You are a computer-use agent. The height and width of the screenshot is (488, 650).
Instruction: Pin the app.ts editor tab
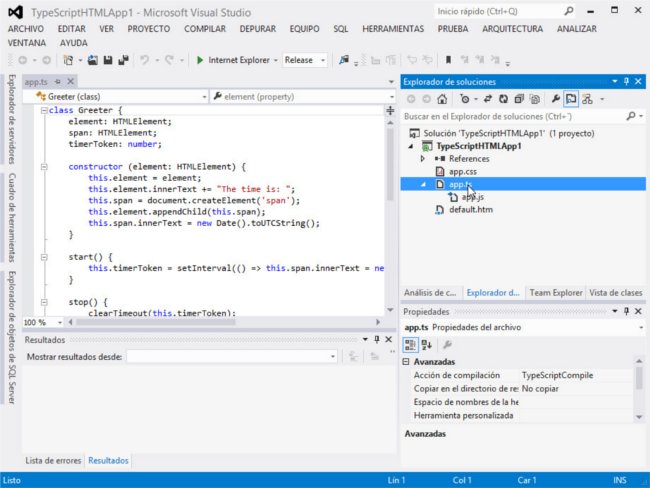(58, 82)
